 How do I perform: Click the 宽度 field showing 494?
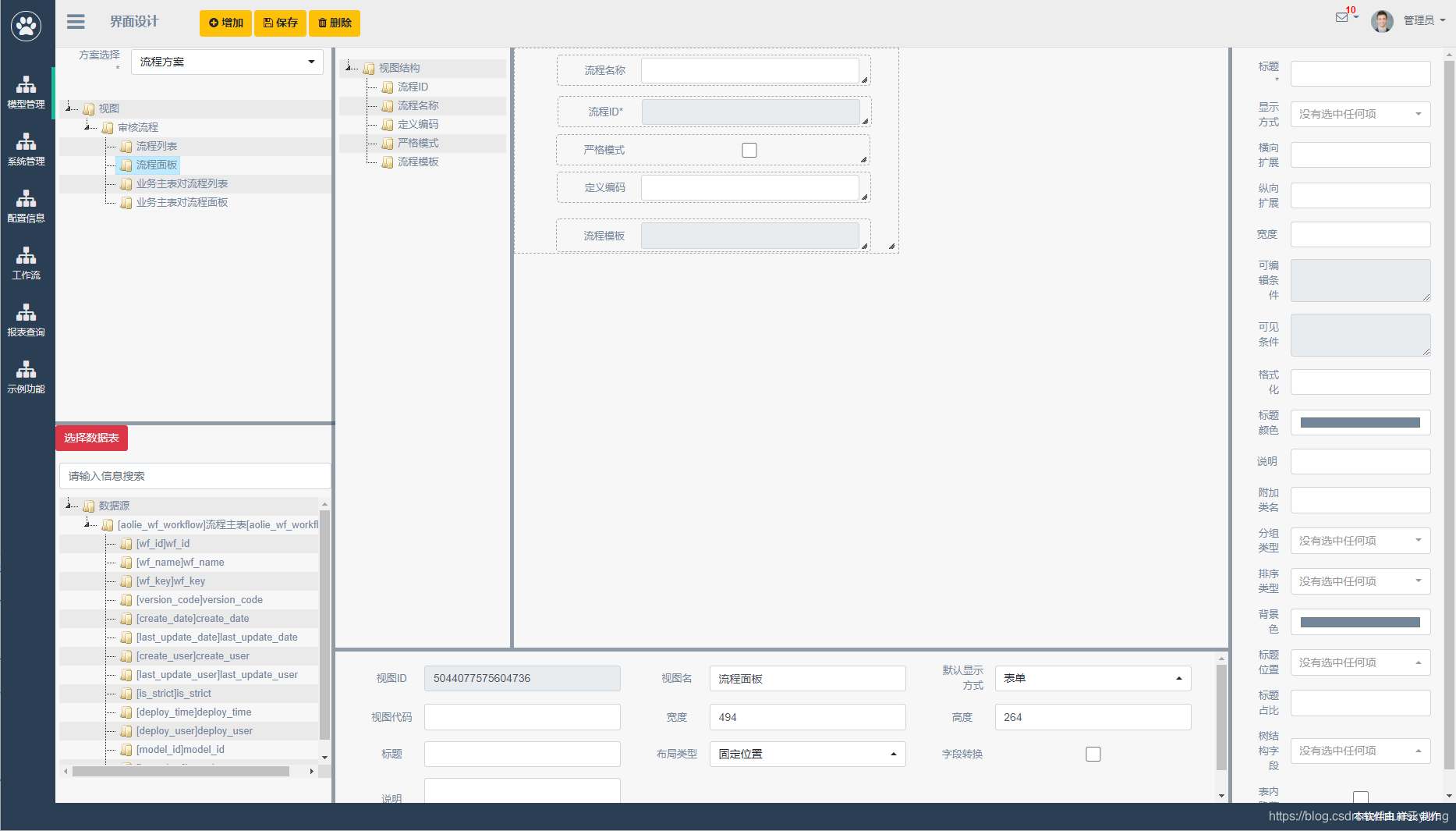tap(807, 717)
